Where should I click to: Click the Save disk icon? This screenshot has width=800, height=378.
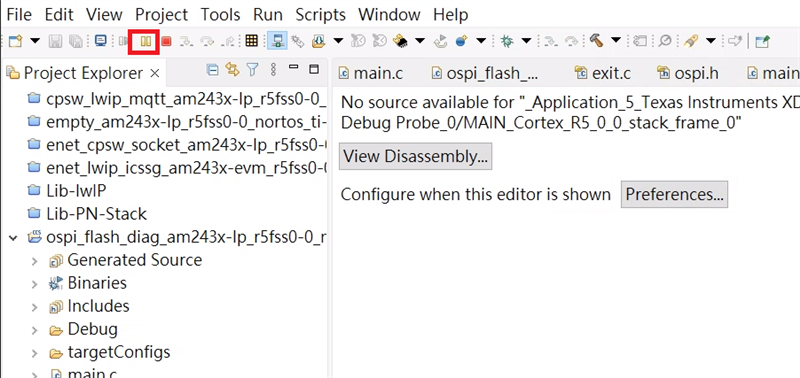(x=55, y=41)
